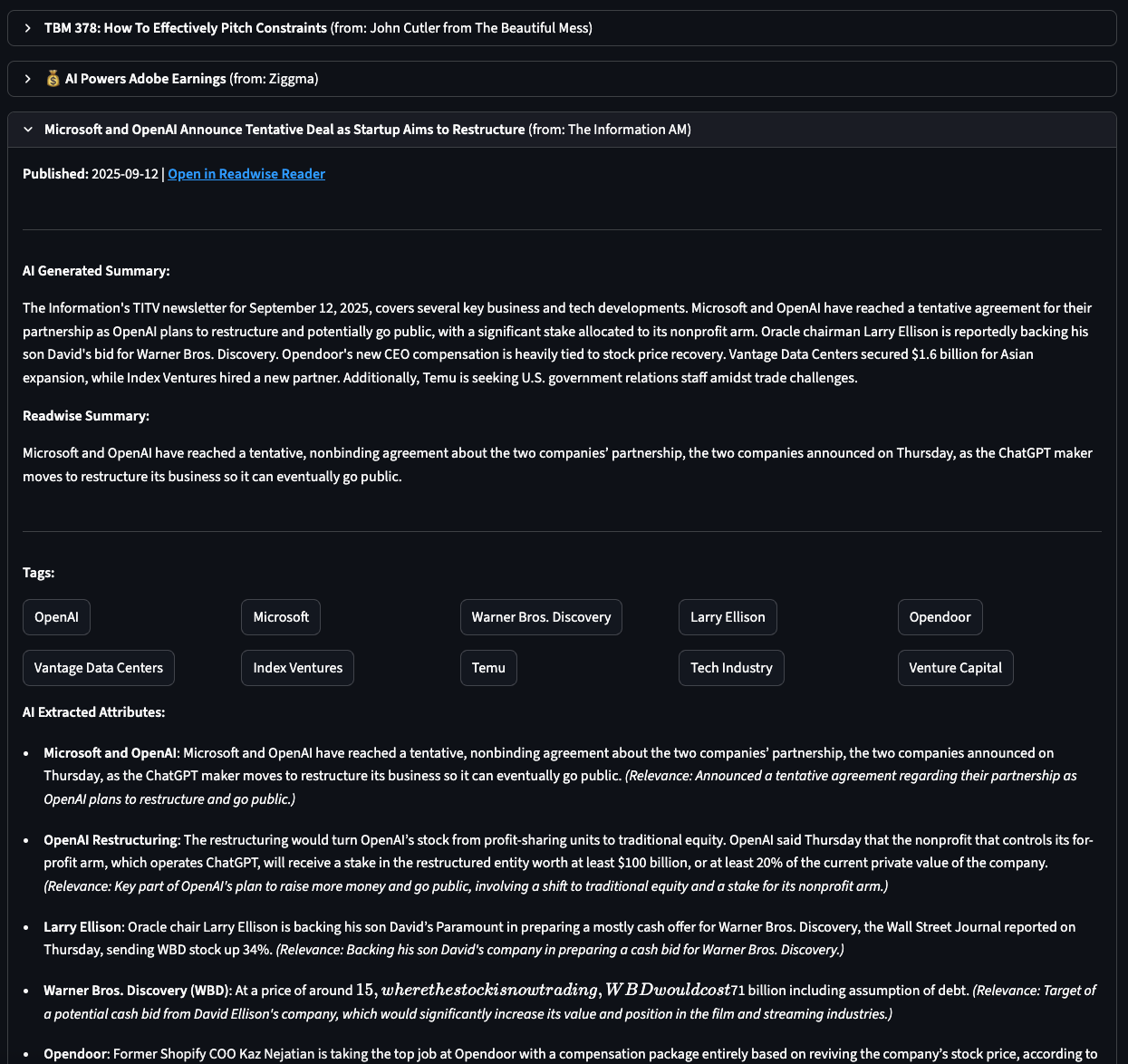
Task: Collapse the Microsoft and OpenAI article section
Action: 562,130
